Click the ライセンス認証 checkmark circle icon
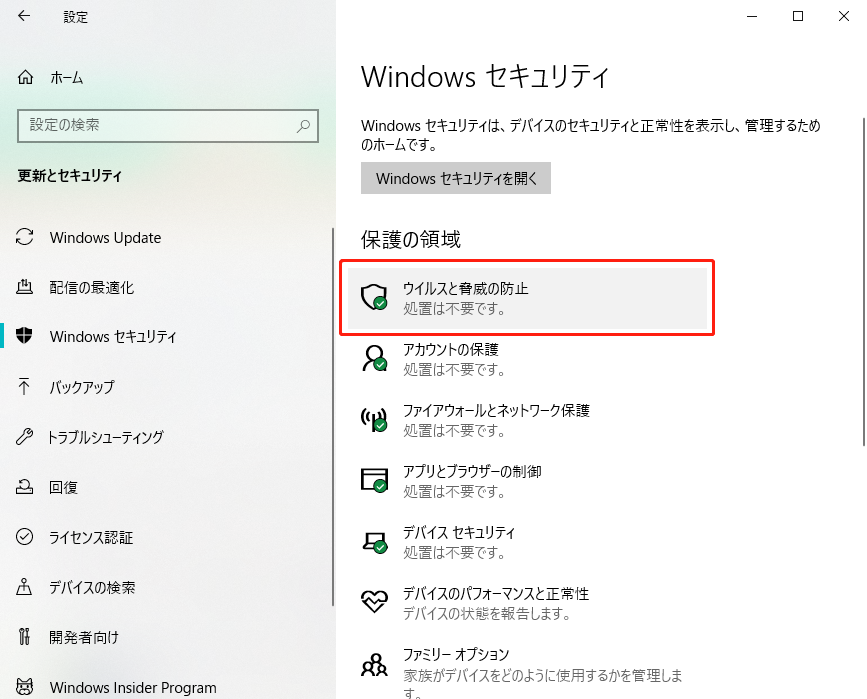Image resolution: width=867 pixels, height=699 pixels. click(24, 537)
